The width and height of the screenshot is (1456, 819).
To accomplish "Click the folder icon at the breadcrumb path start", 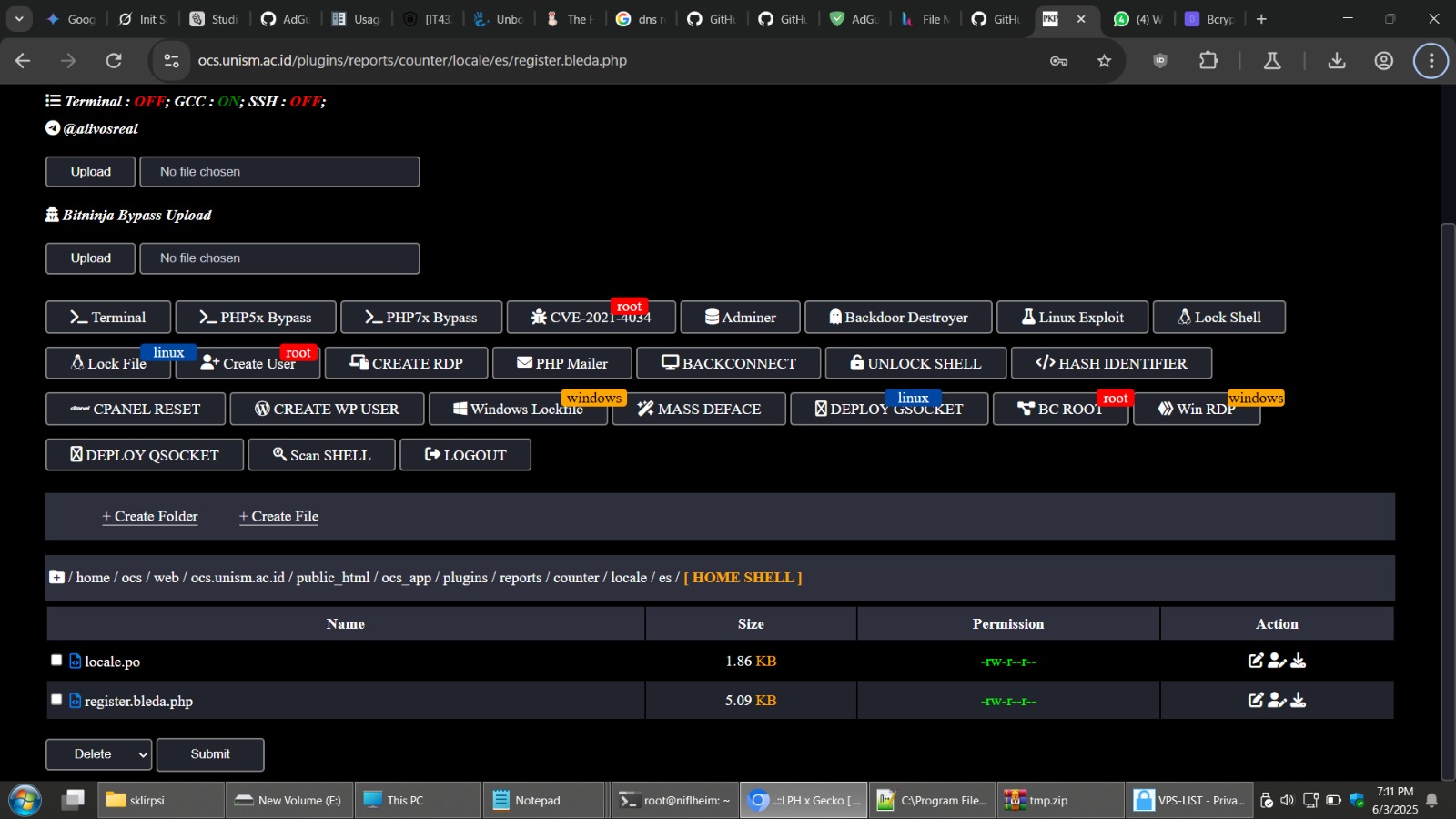I will pos(56,576).
